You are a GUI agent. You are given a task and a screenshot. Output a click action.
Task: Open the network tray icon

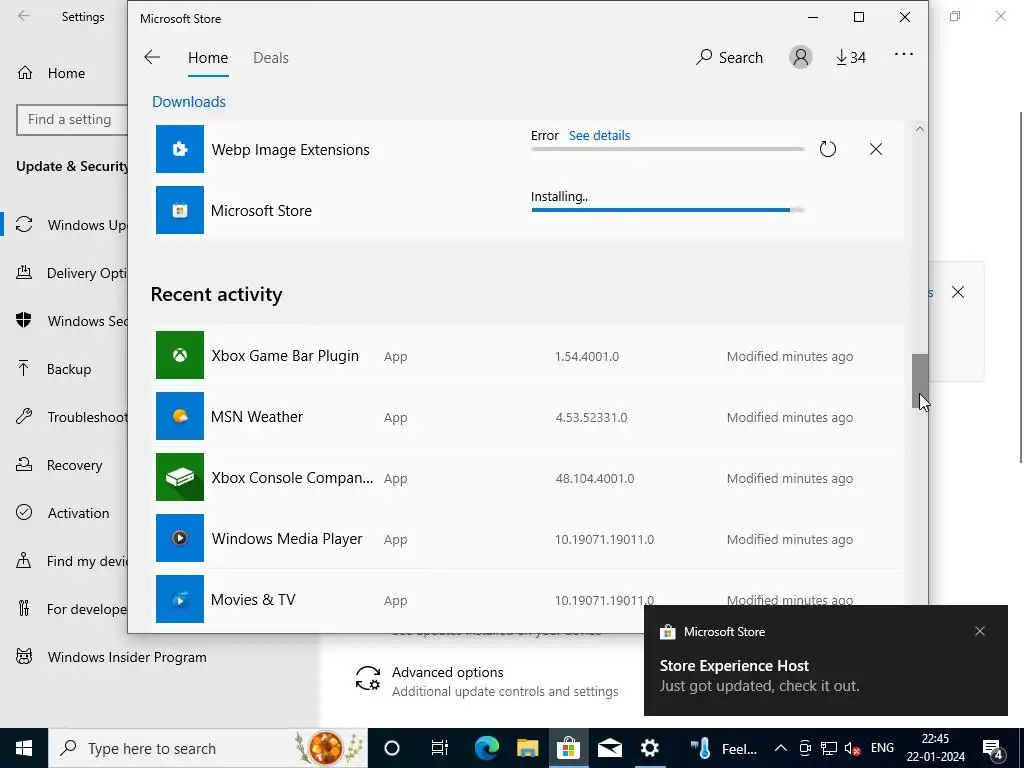(829, 748)
